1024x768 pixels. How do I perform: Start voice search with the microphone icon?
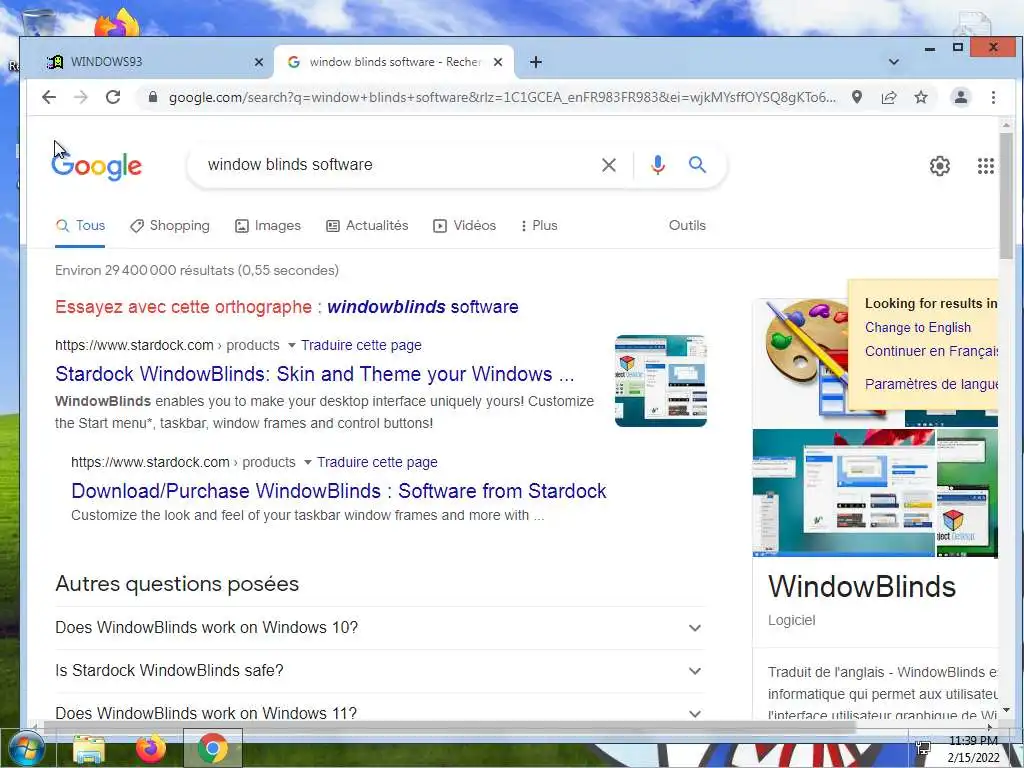(x=658, y=165)
